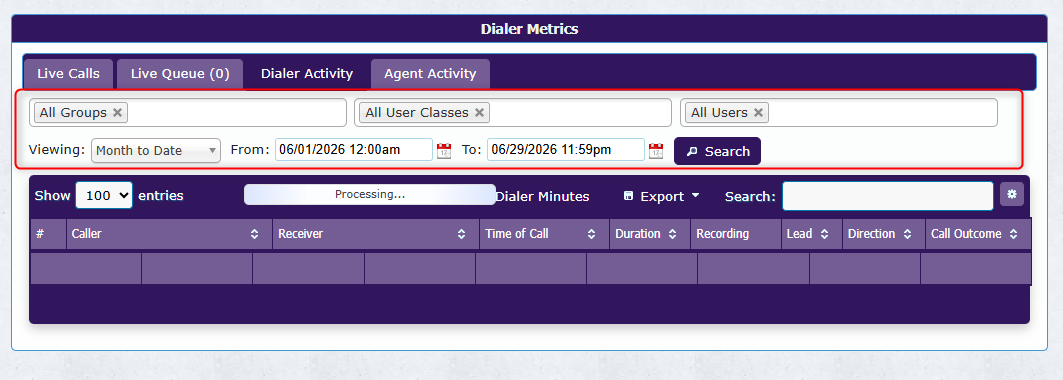1063x380 pixels.
Task: Click the # column header
Action: [x=47, y=234]
